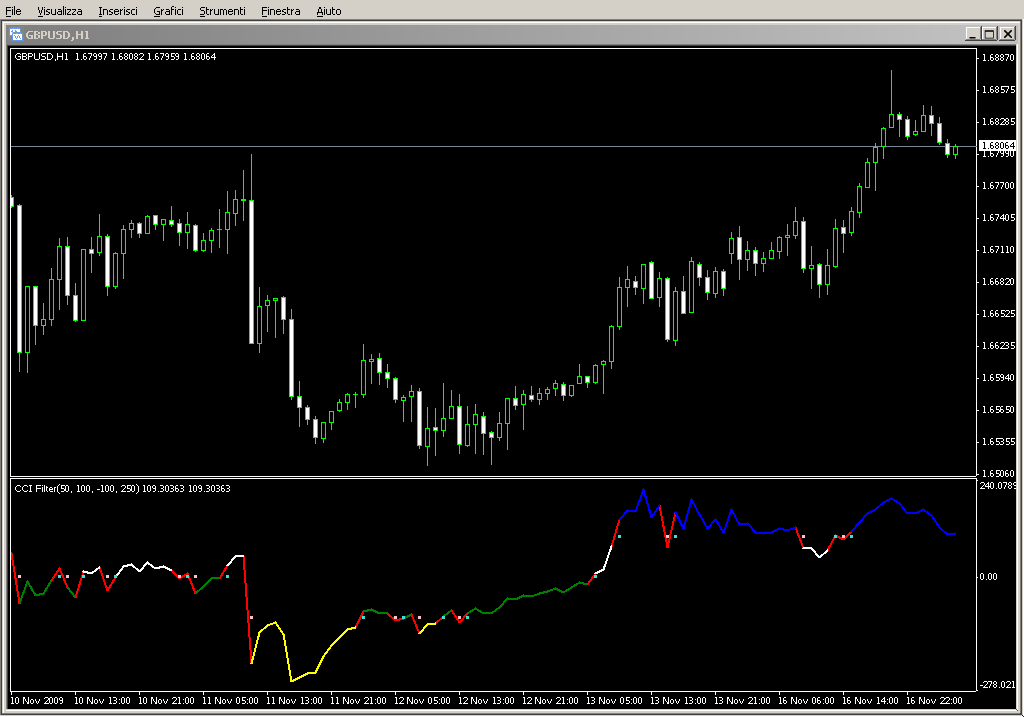Click the 13 Nov 05:00 time label
The height and width of the screenshot is (717, 1024).
(614, 701)
